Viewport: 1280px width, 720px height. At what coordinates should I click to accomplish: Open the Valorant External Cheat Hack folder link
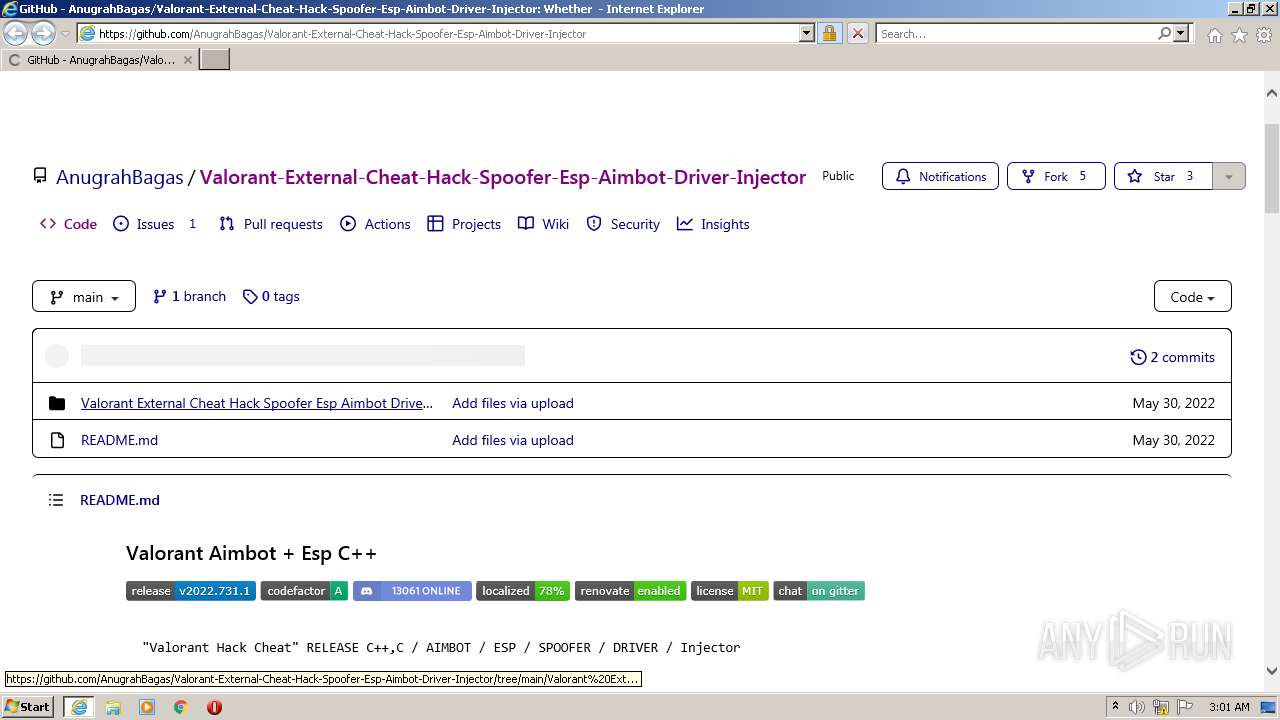pos(257,403)
